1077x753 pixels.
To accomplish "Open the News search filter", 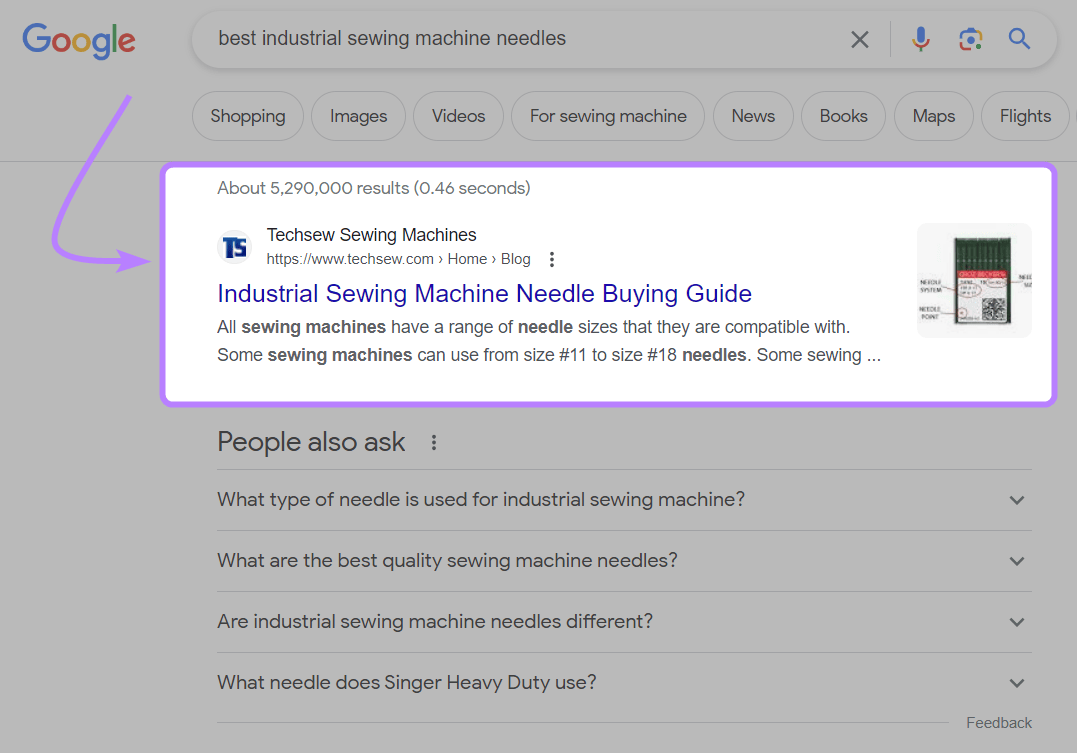I will (x=753, y=116).
